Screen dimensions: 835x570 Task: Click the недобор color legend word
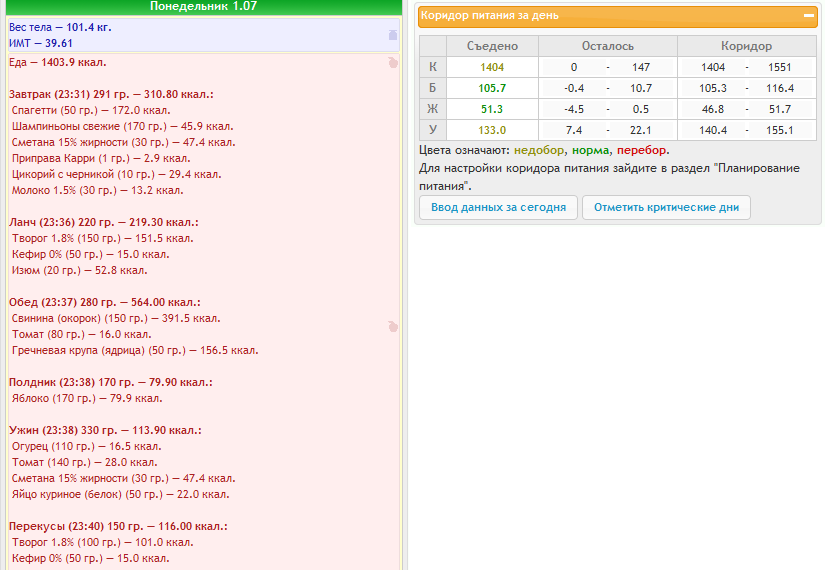click(539, 150)
